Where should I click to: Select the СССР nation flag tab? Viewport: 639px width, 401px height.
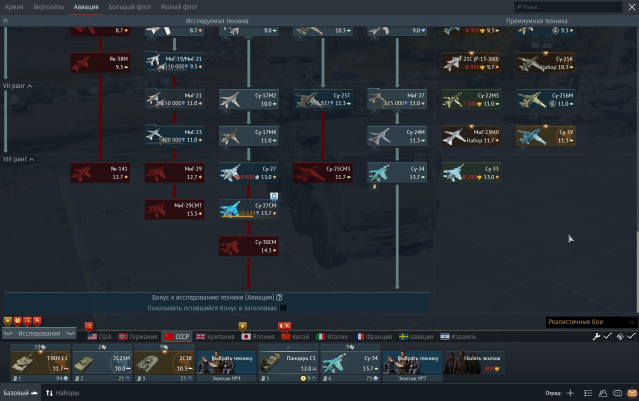coord(176,337)
